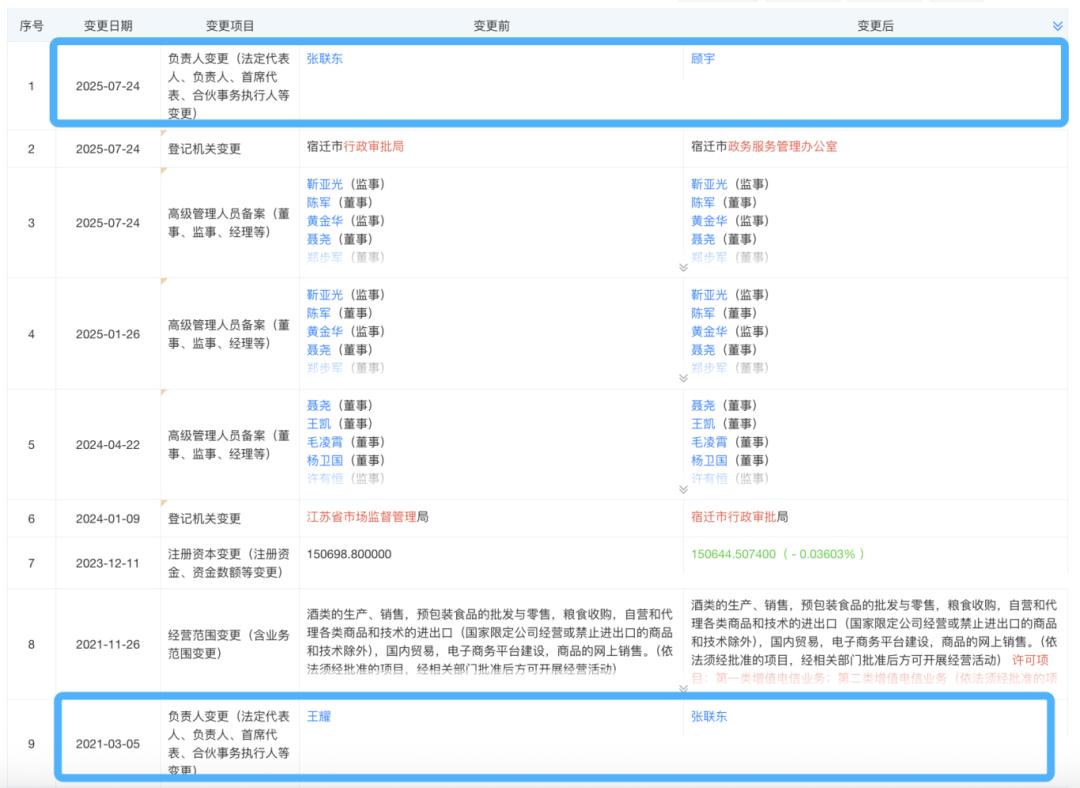Click 杨卫国 in 变更前 column of row 5
Image resolution: width=1080 pixels, height=788 pixels.
pyautogui.click(x=324, y=460)
